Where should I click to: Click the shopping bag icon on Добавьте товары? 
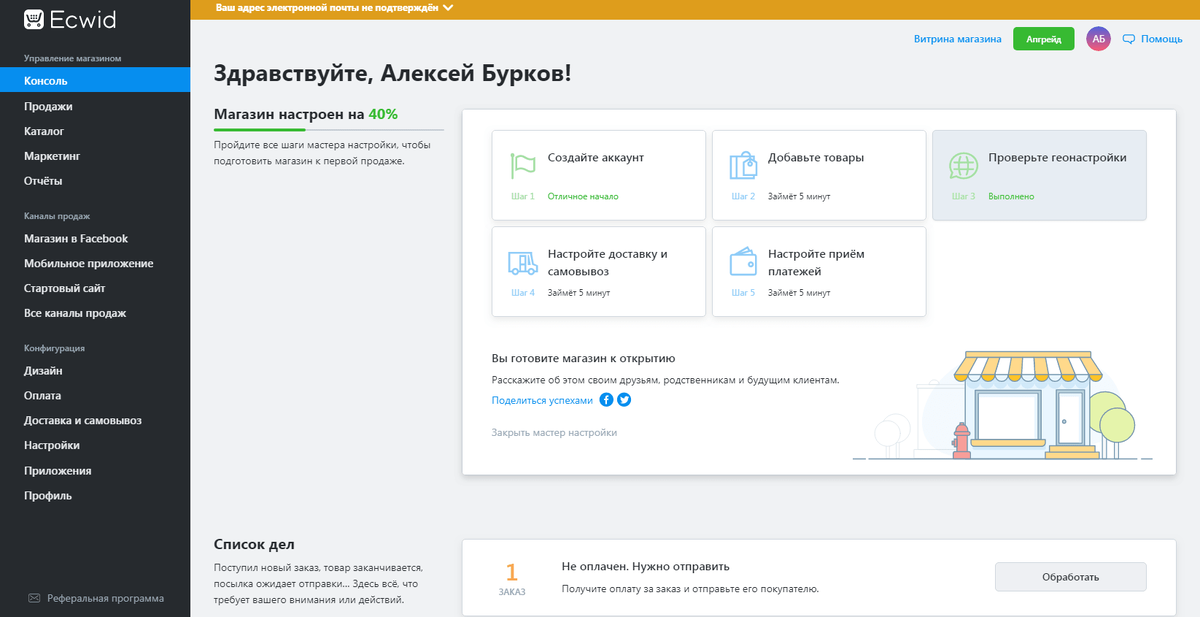743,165
